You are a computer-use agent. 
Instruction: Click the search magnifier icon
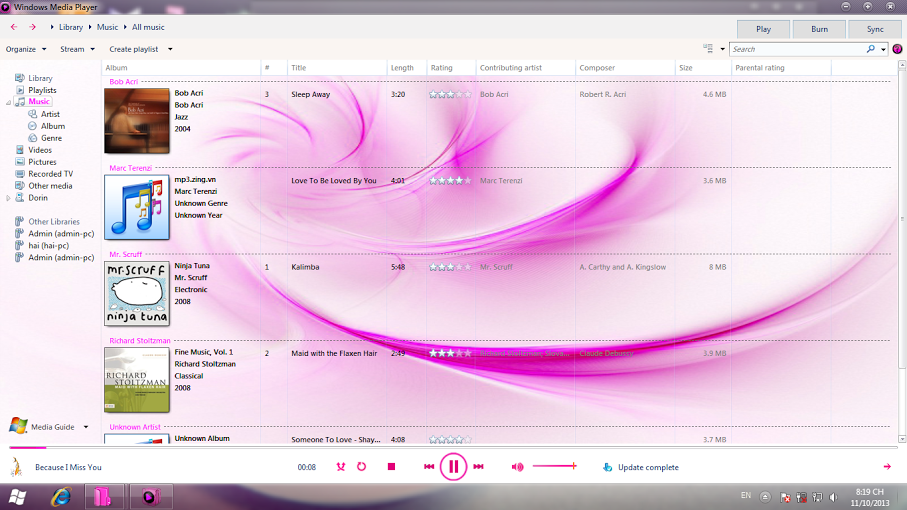coord(871,49)
